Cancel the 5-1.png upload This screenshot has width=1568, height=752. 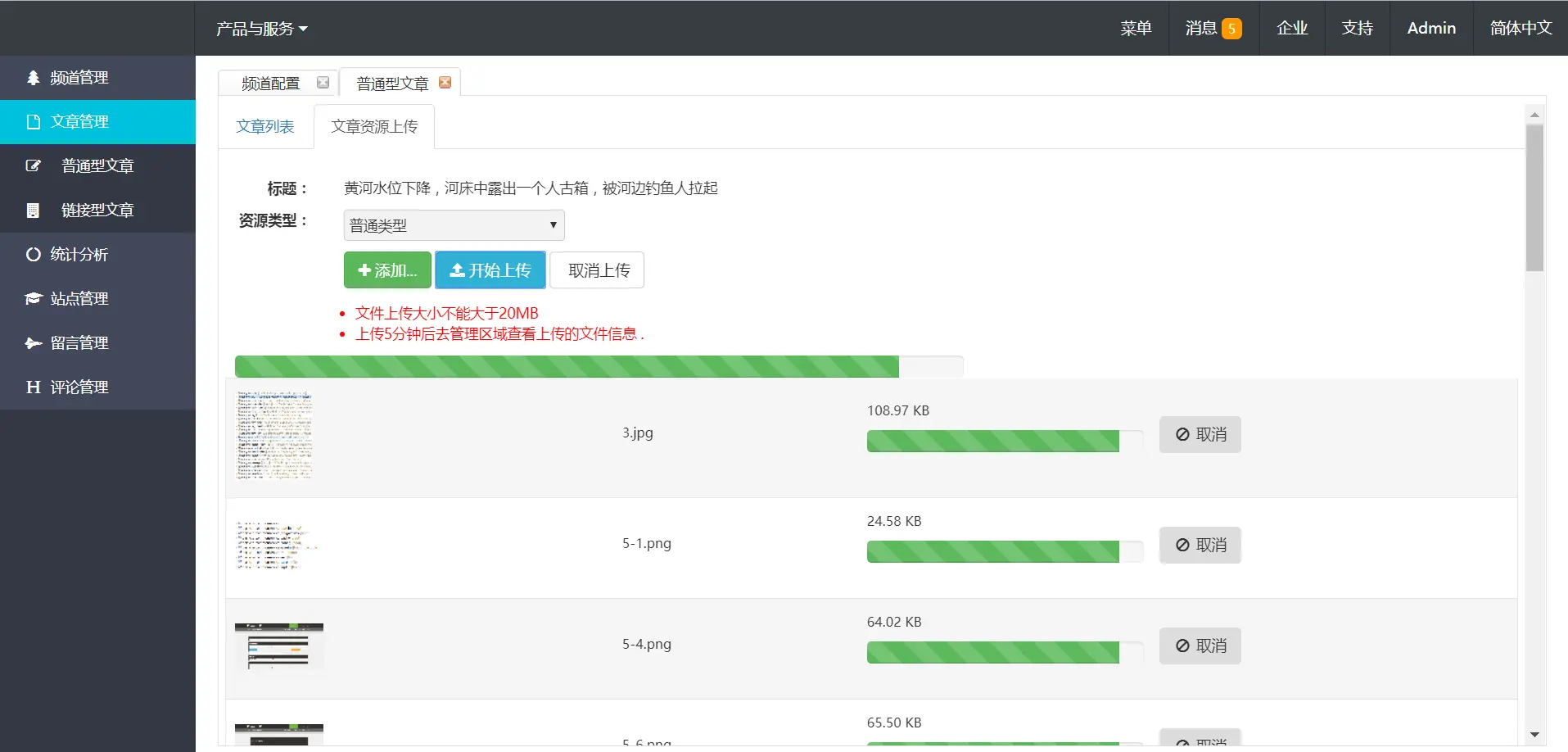pos(1200,546)
